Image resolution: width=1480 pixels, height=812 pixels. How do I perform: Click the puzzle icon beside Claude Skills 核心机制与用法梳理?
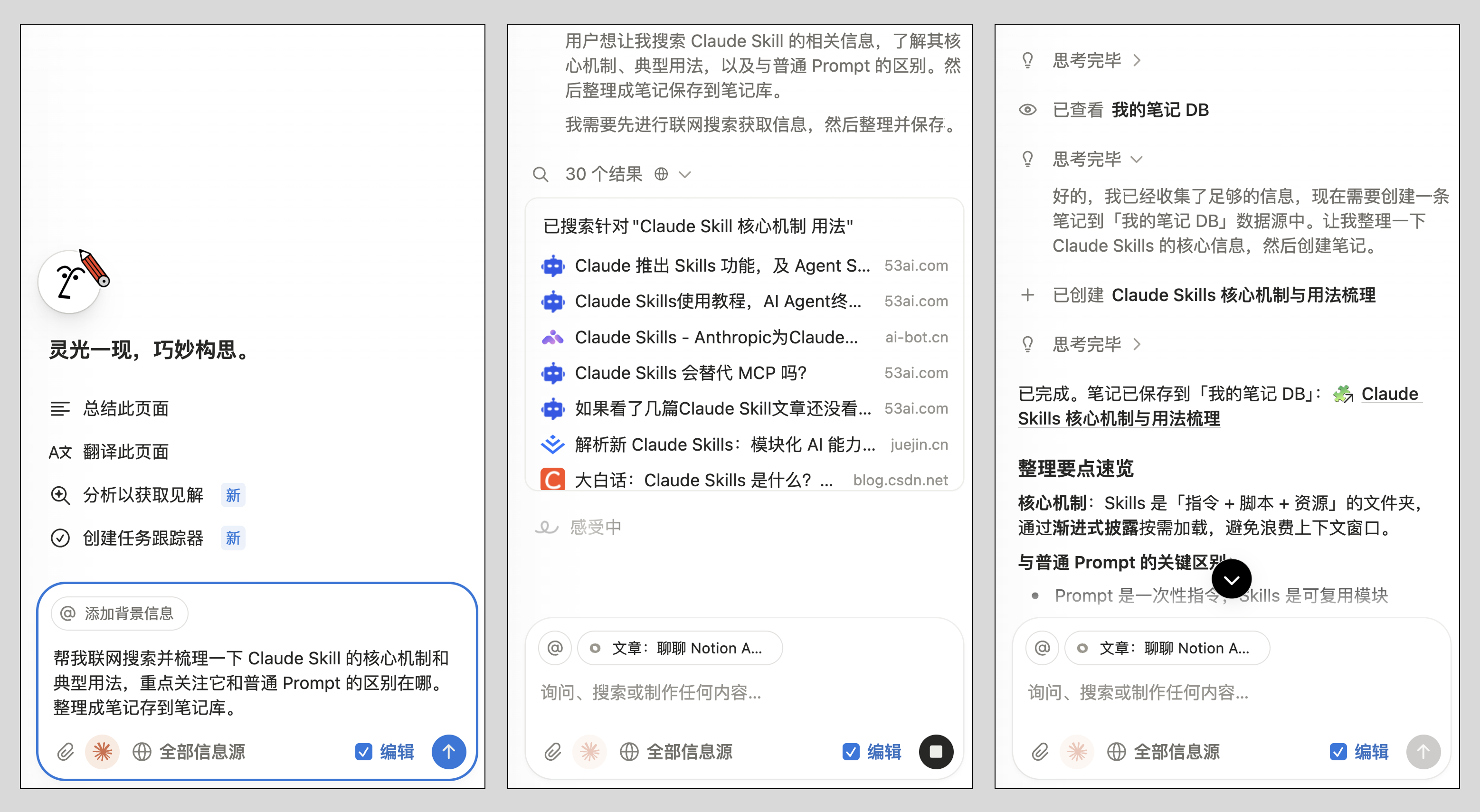[x=1343, y=394]
